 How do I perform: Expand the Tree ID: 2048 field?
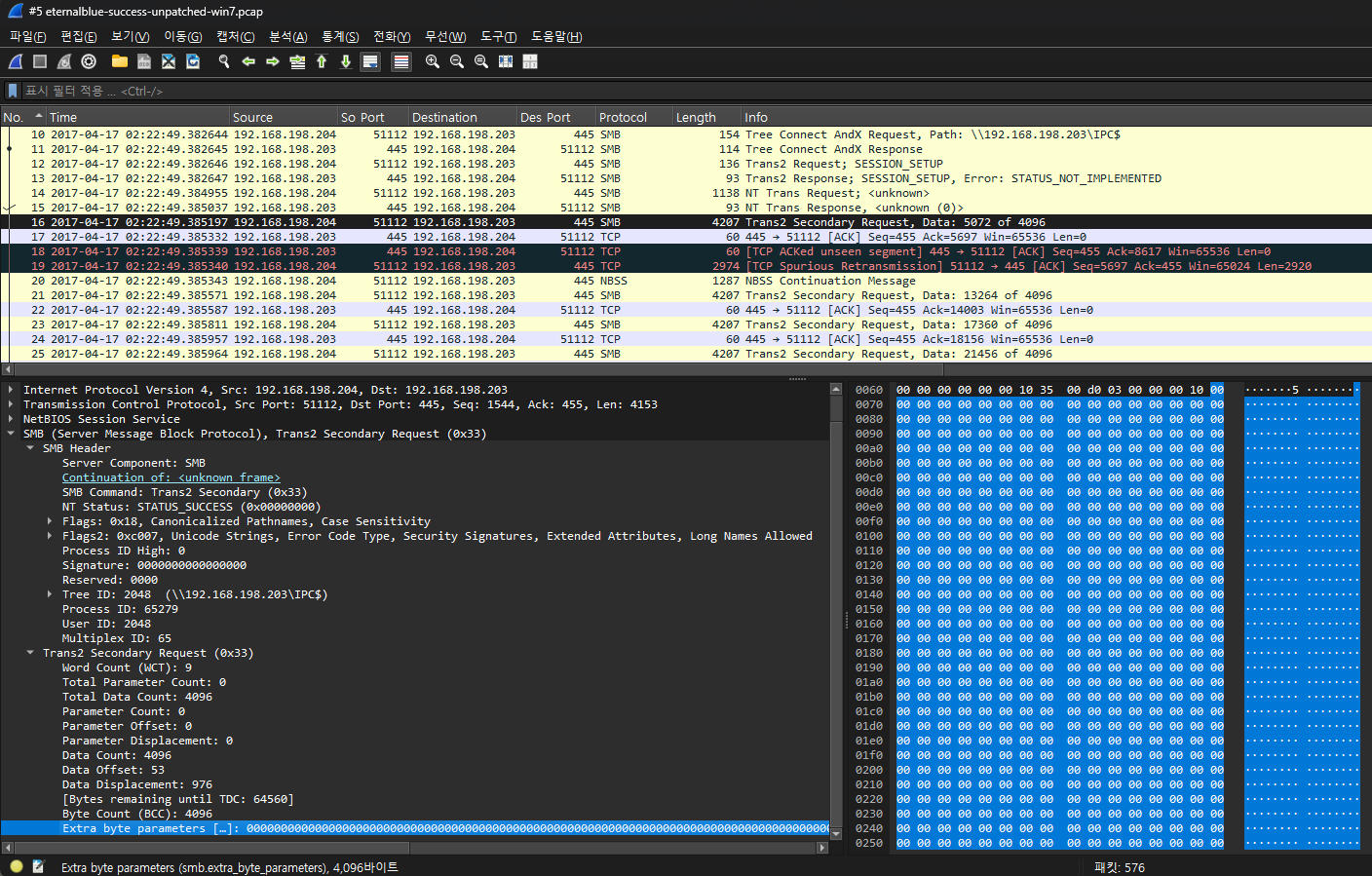[x=50, y=594]
